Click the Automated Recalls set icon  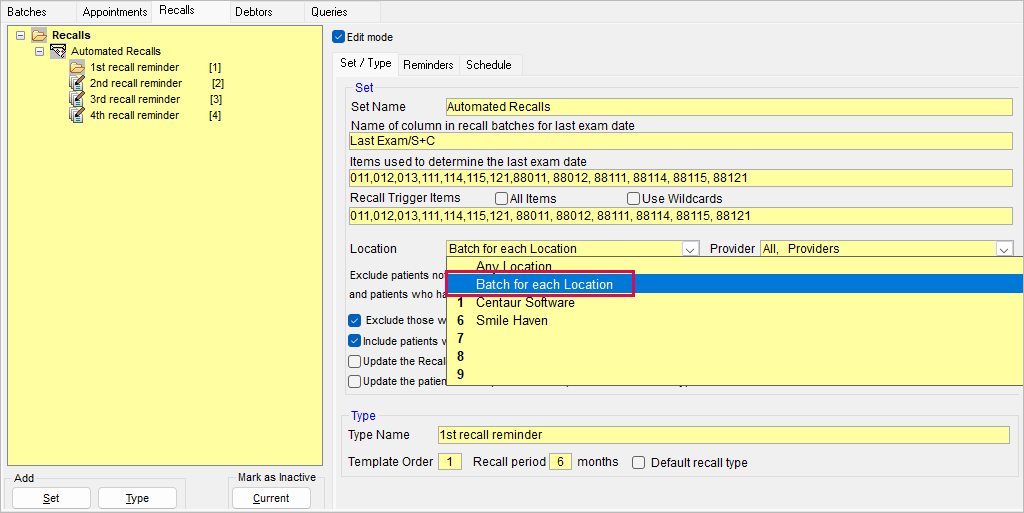pos(58,51)
